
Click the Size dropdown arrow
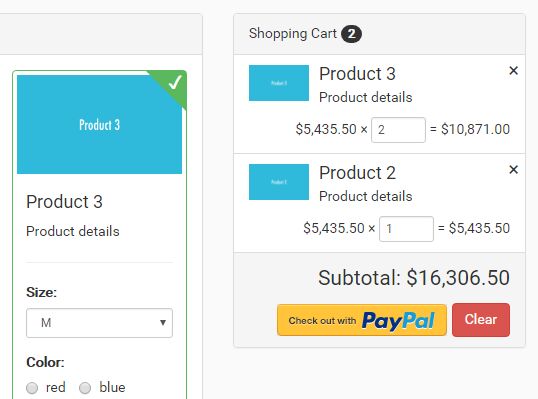163,323
